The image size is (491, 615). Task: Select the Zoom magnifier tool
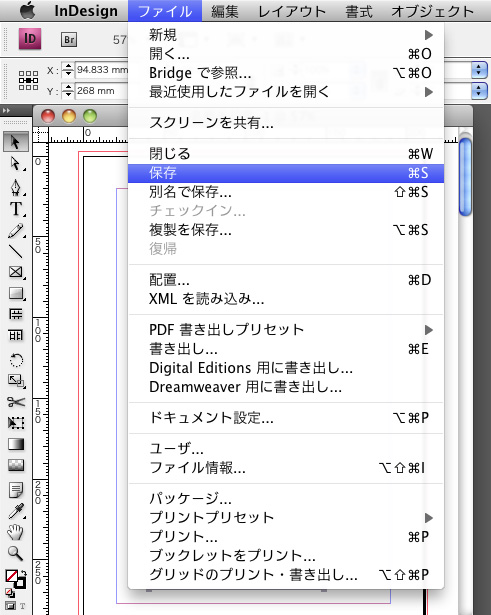click(16, 553)
